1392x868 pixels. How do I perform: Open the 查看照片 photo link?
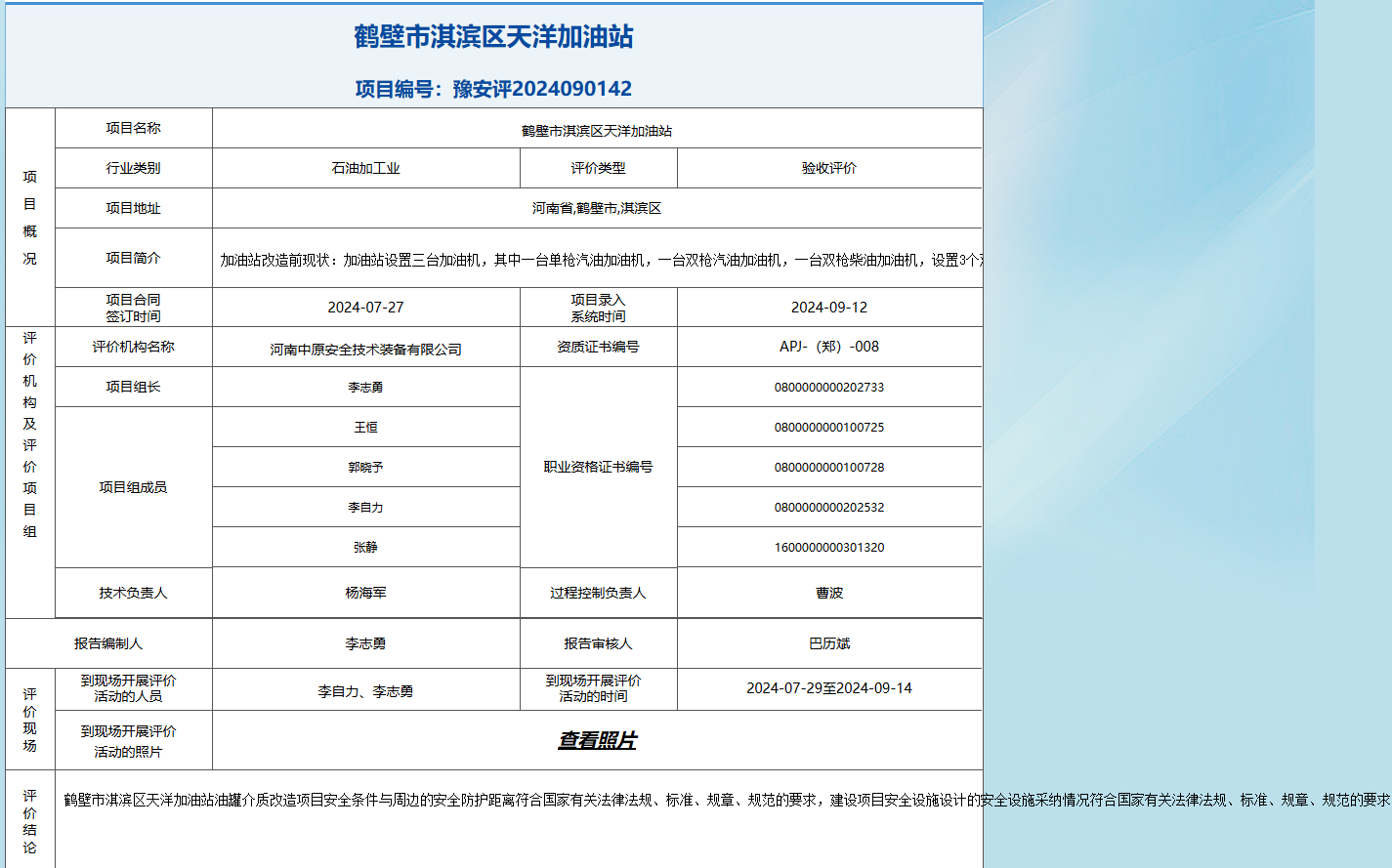(x=597, y=740)
